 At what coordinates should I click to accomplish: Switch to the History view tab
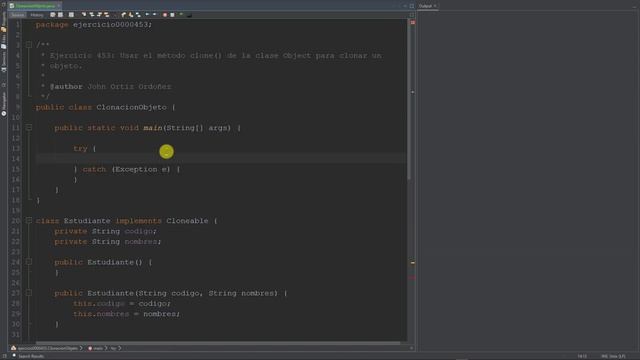37,15
